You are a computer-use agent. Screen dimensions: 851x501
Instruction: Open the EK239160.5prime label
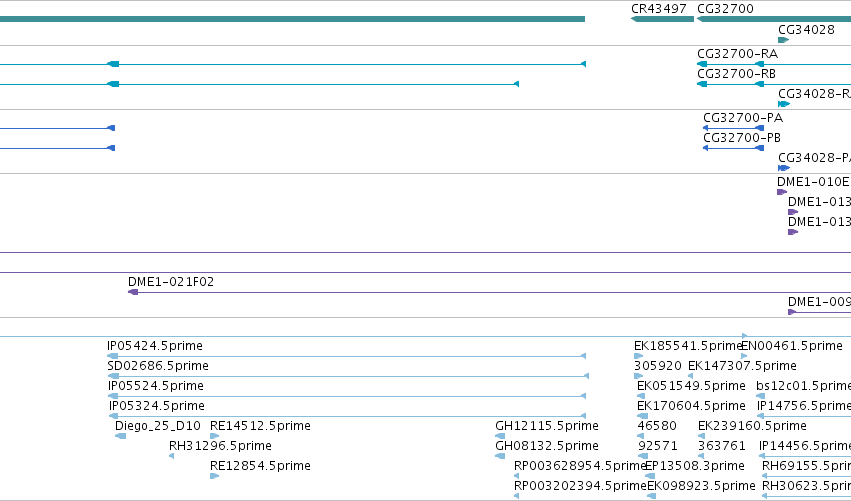pos(752,426)
